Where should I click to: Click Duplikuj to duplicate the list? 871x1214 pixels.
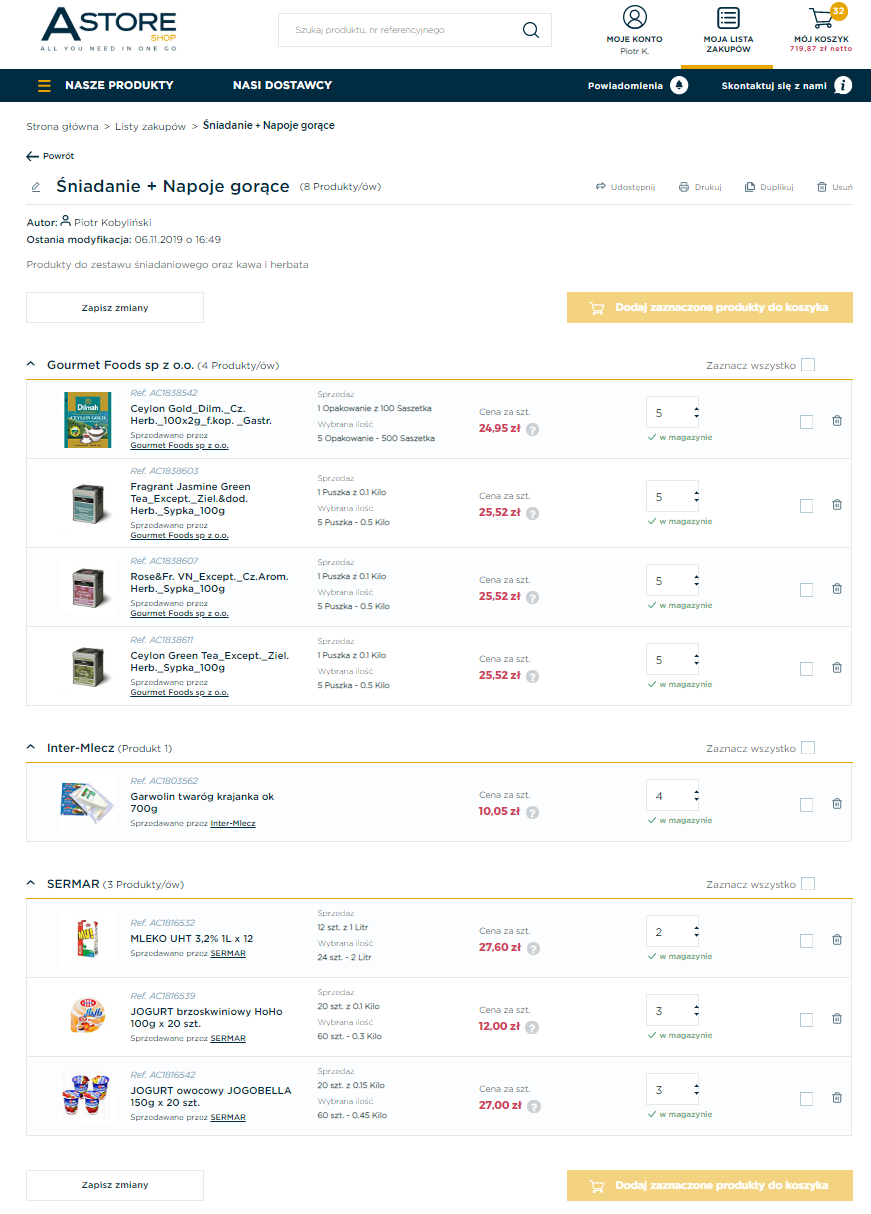[x=769, y=187]
